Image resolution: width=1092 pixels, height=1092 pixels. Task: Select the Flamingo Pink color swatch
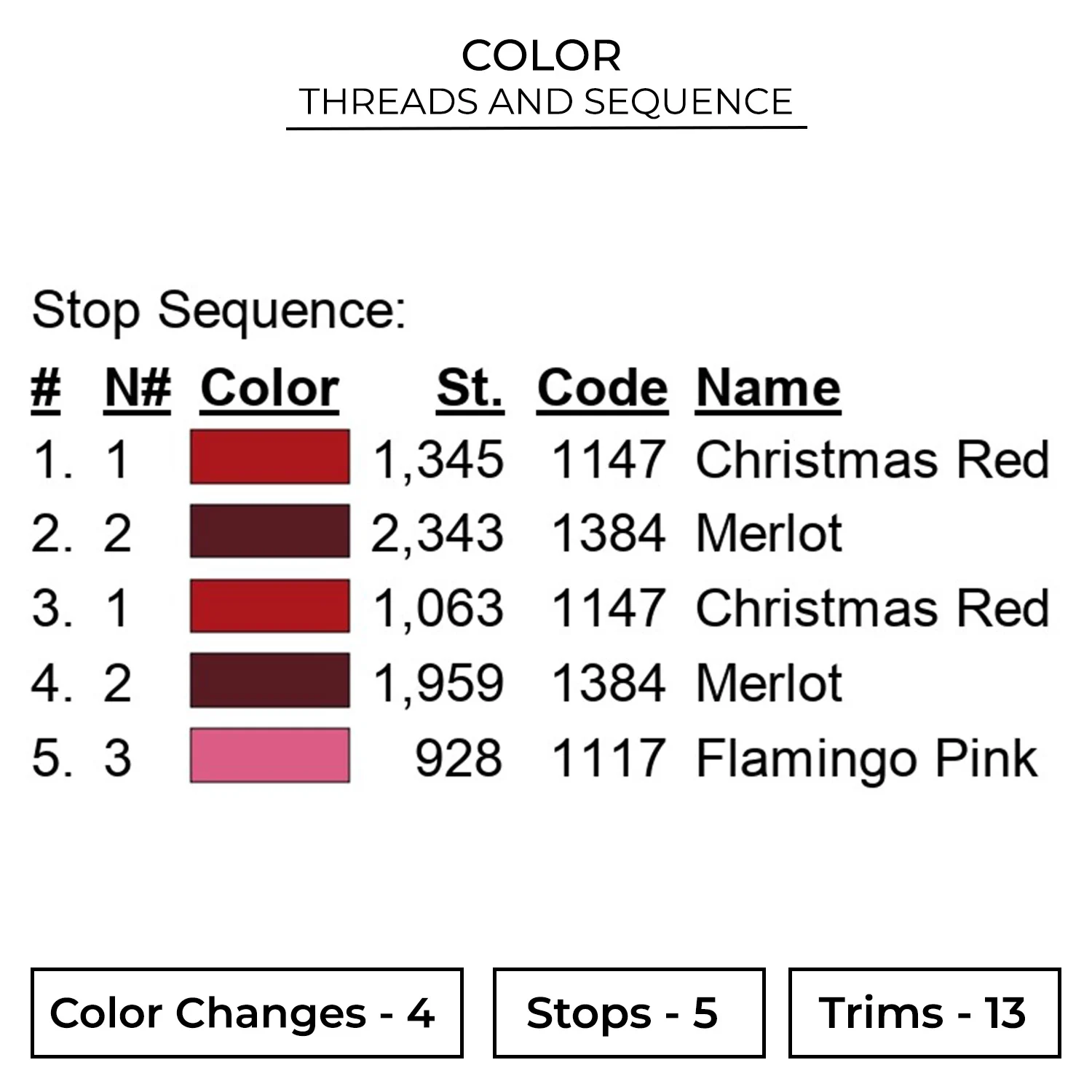coord(269,756)
